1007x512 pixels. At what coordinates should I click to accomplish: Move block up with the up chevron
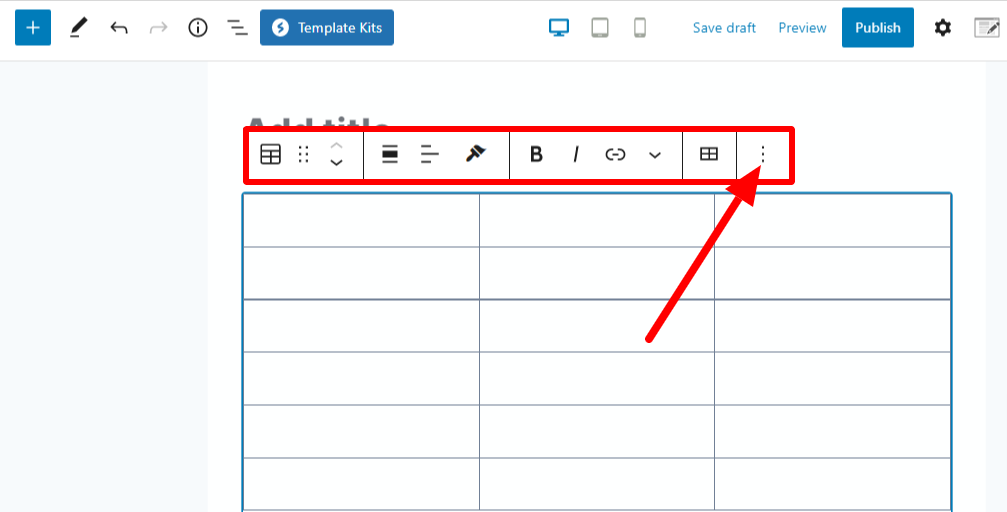coord(337,146)
